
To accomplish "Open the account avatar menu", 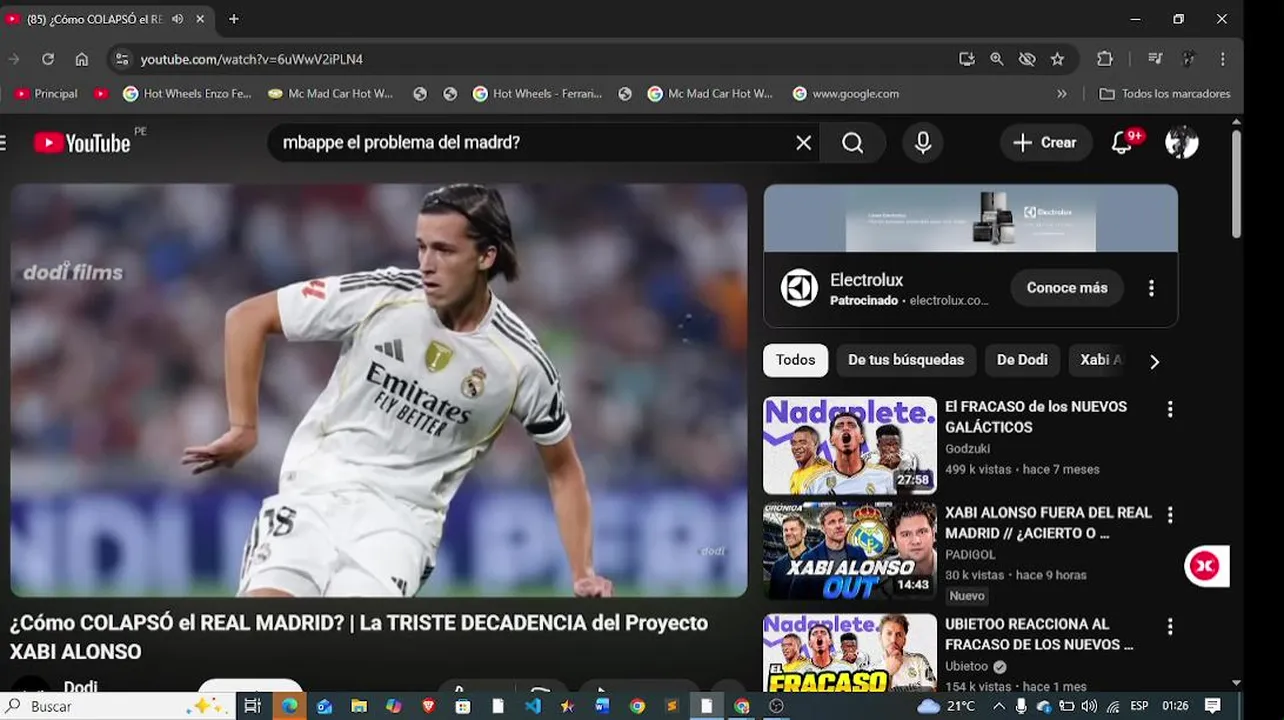I will point(1181,142).
